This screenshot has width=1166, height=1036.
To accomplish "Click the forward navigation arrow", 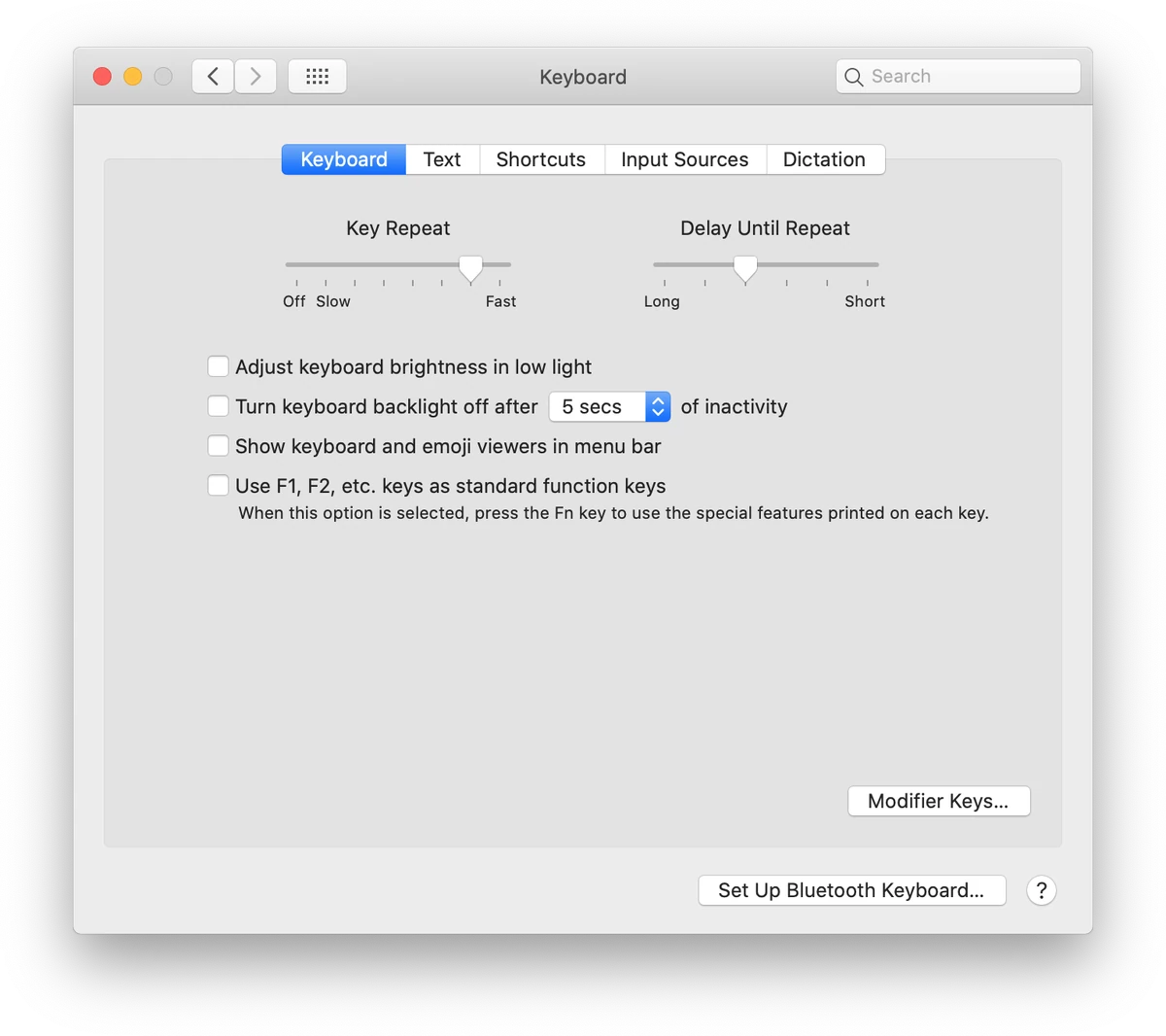I will [255, 76].
